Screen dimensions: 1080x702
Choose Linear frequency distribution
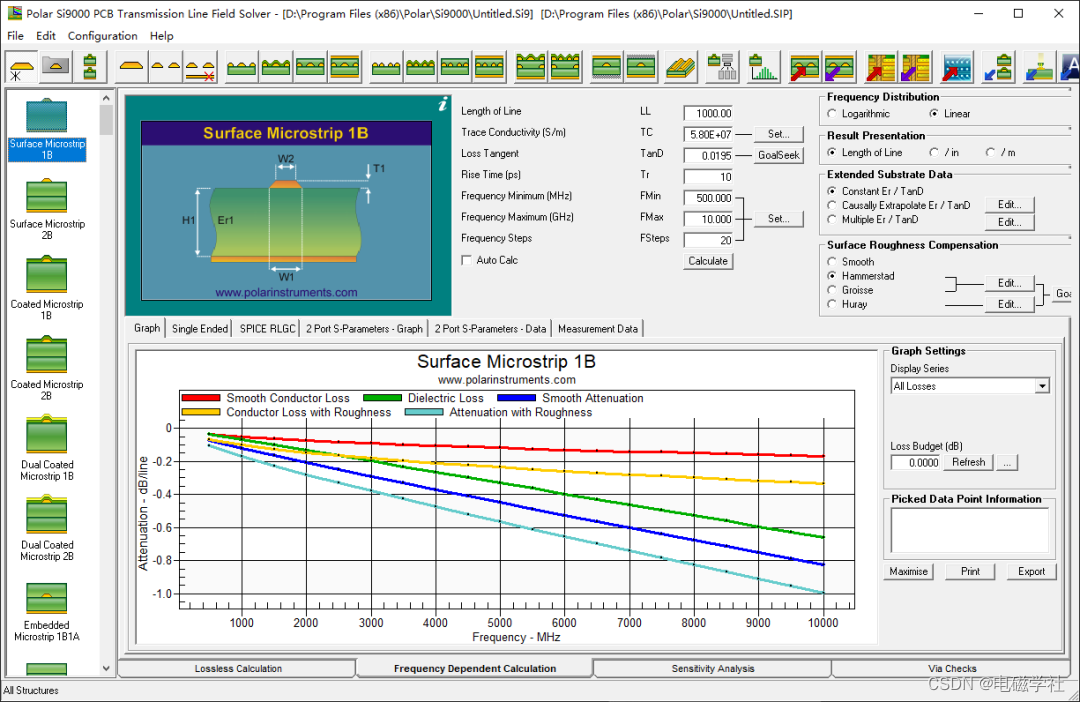click(x=934, y=114)
